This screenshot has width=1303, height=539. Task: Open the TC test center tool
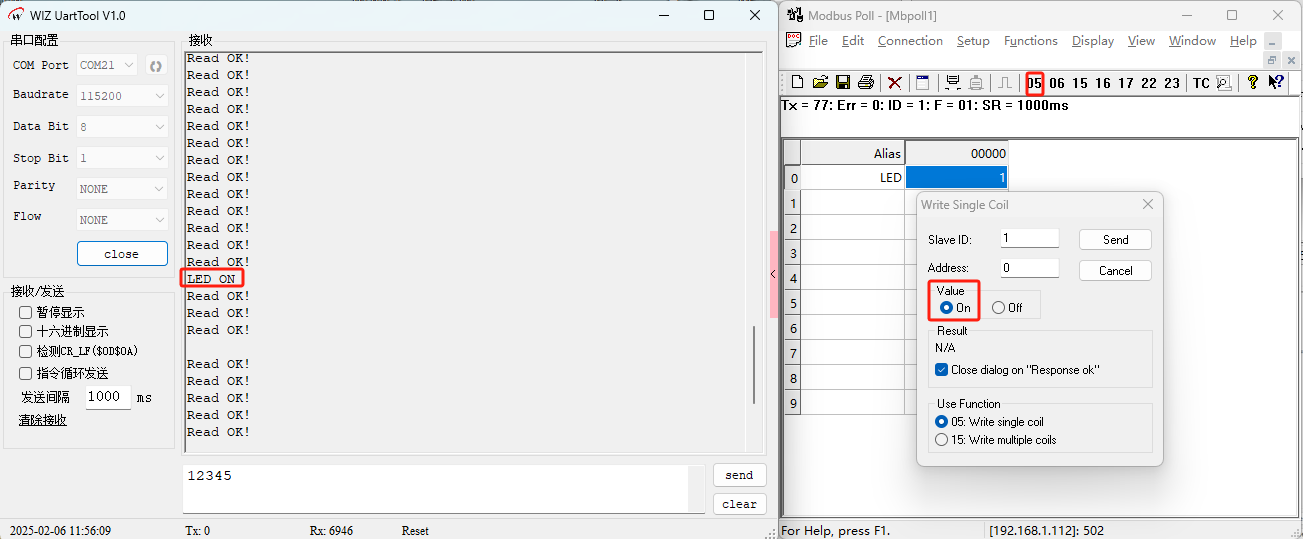pos(1200,83)
